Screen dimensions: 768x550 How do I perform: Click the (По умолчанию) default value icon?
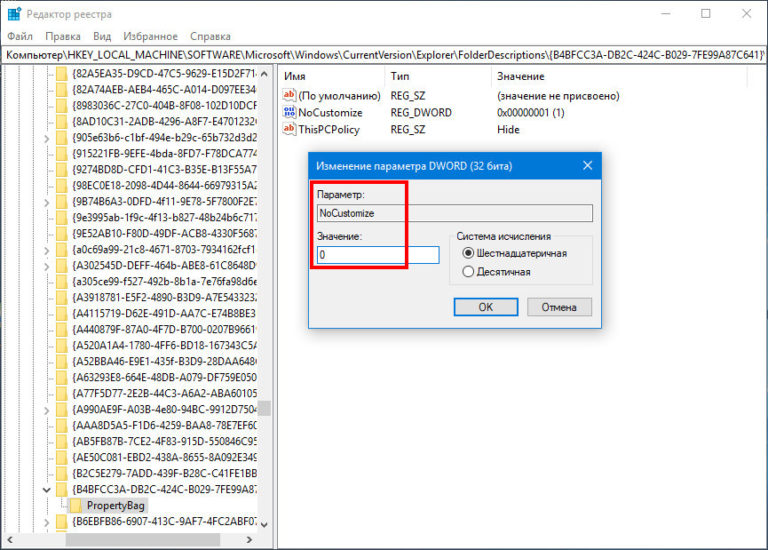290,95
